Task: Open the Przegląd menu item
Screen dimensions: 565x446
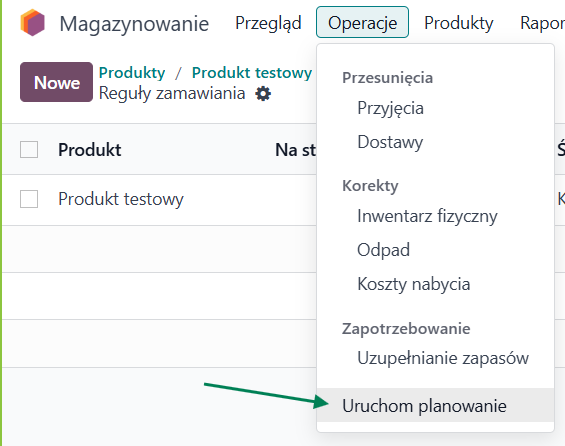Action: [268, 23]
